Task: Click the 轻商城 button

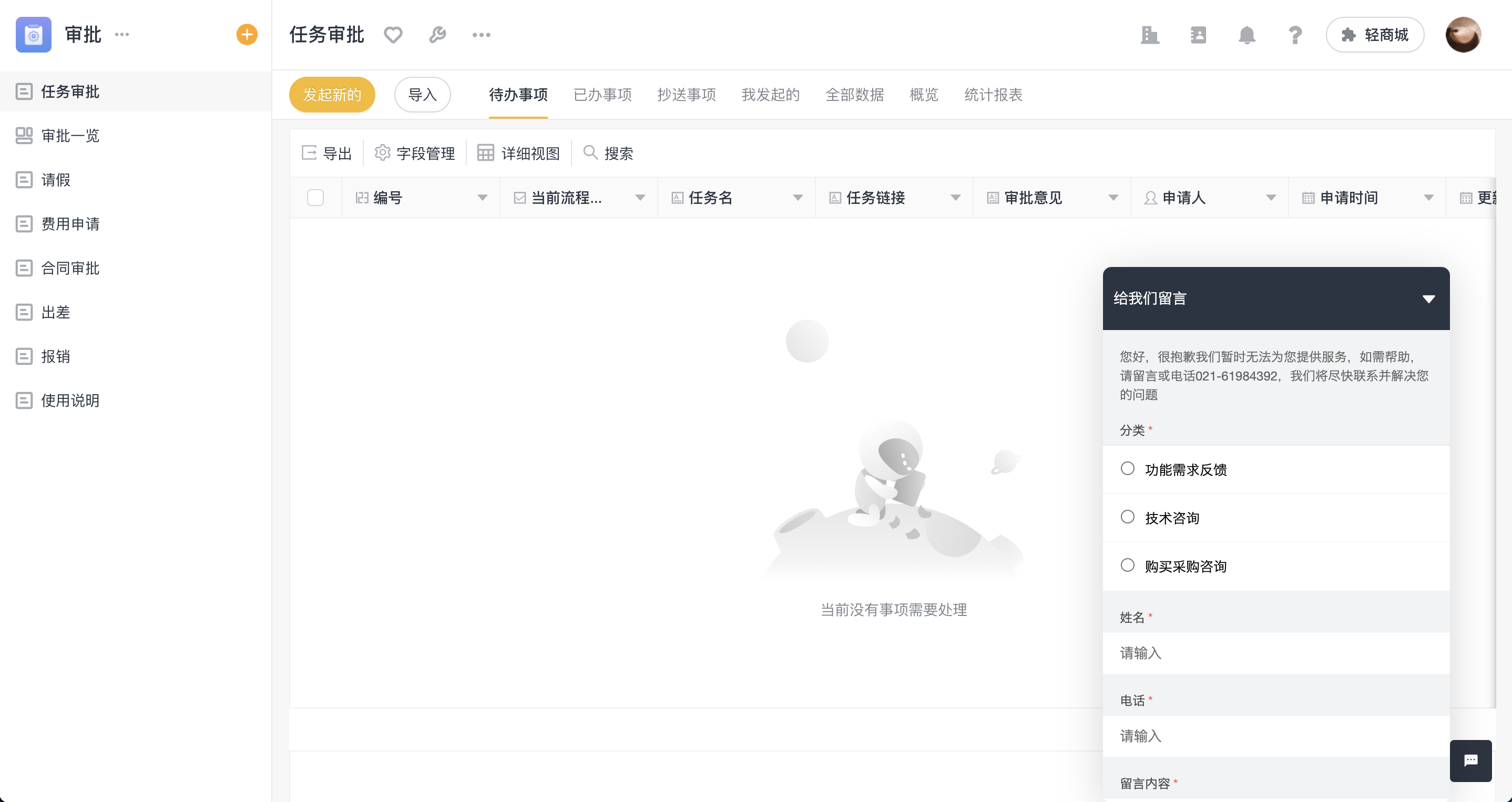Action: pos(1375,35)
